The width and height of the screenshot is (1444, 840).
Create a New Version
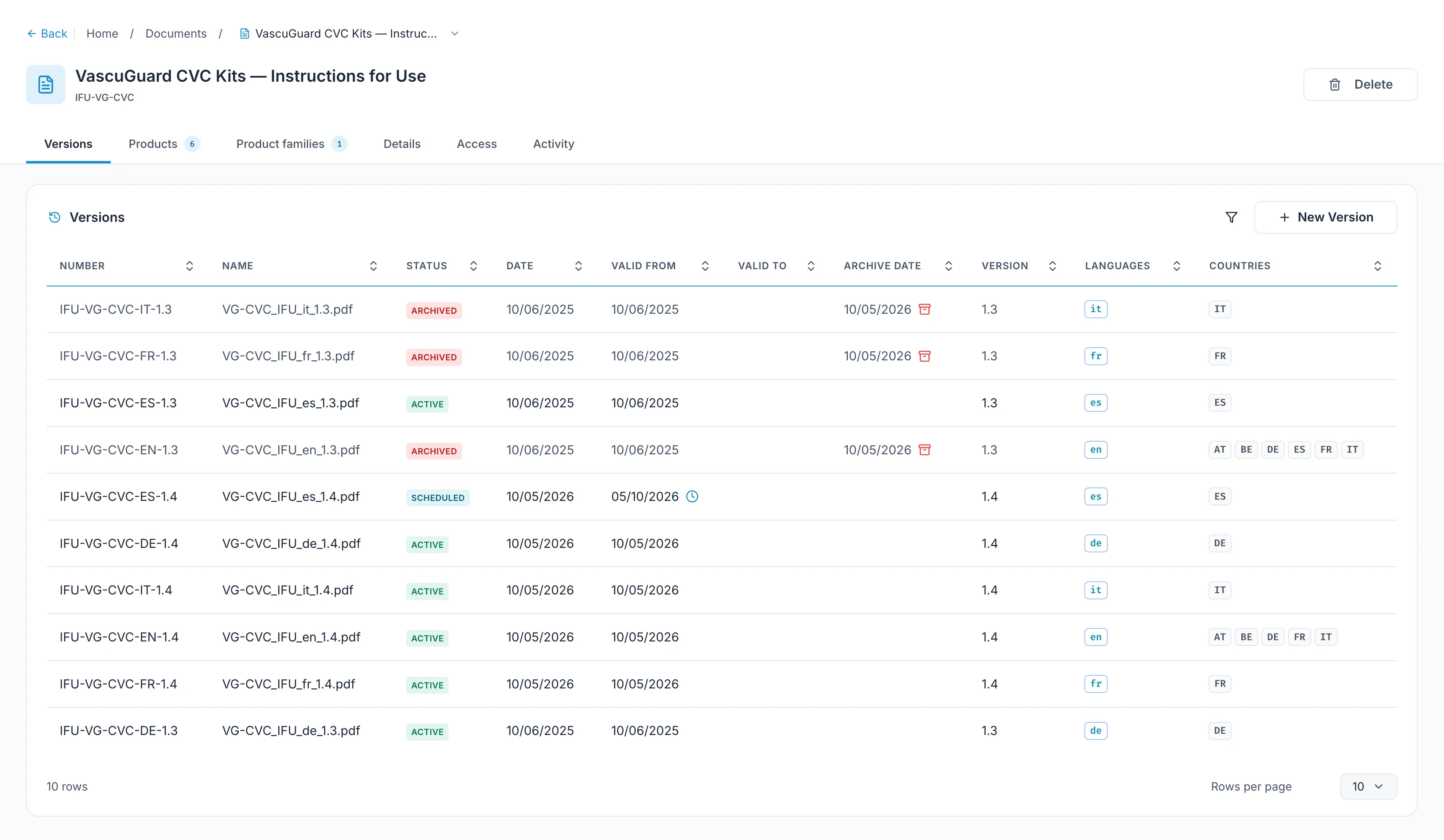1326,217
